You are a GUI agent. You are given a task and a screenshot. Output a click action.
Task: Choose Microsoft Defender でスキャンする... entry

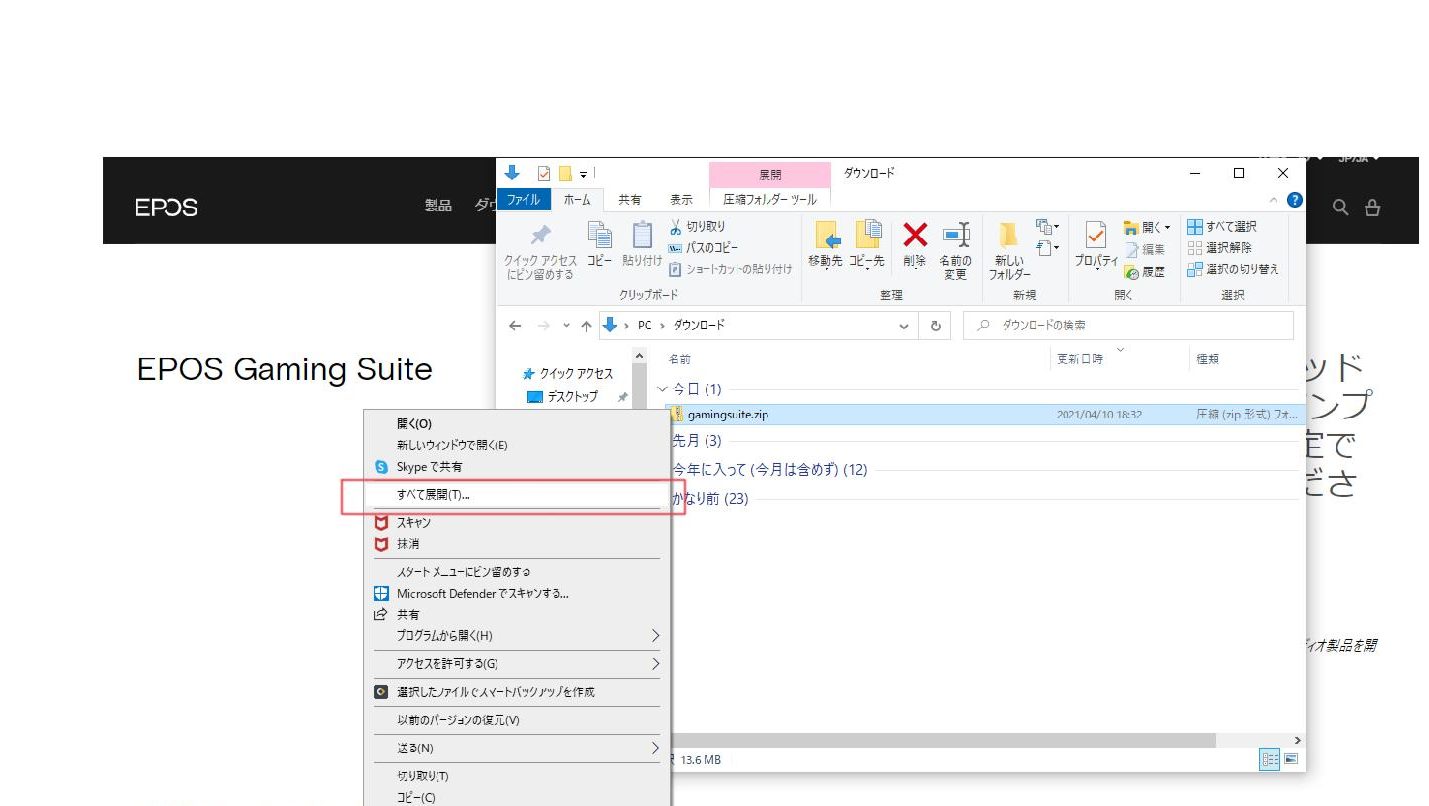(516, 593)
